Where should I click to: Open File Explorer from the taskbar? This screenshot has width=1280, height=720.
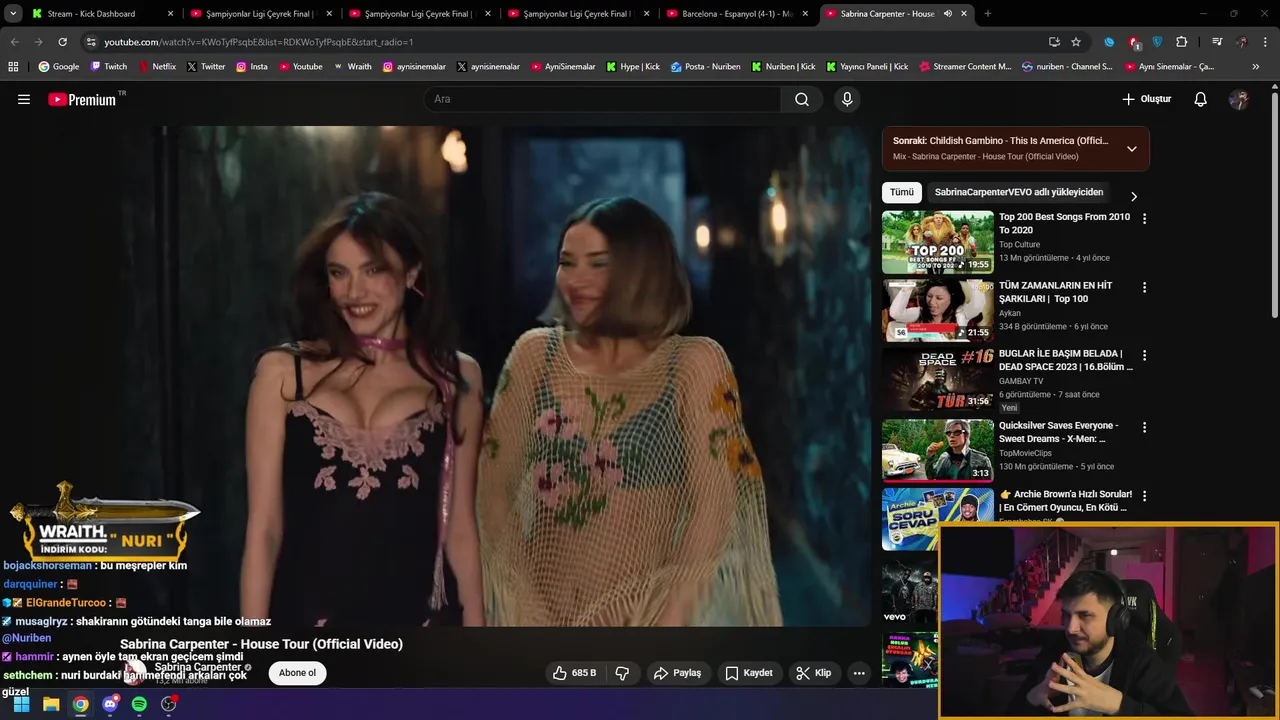51,704
